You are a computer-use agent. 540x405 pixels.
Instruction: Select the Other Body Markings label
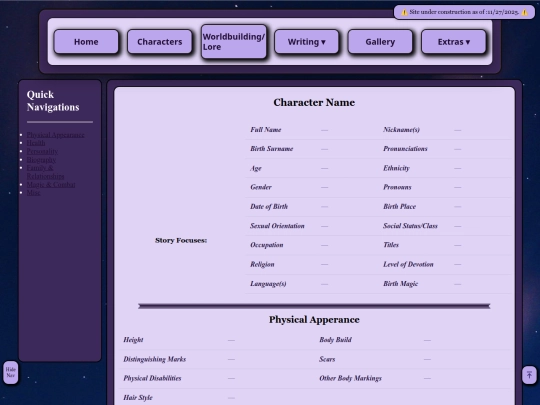coord(350,378)
